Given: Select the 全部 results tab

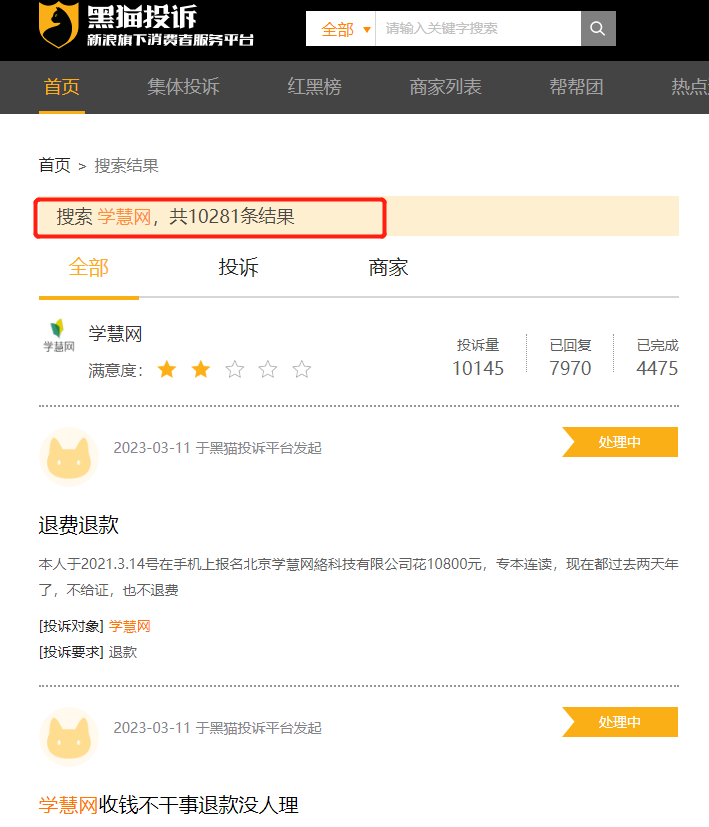Looking at the screenshot, I should (x=89, y=267).
